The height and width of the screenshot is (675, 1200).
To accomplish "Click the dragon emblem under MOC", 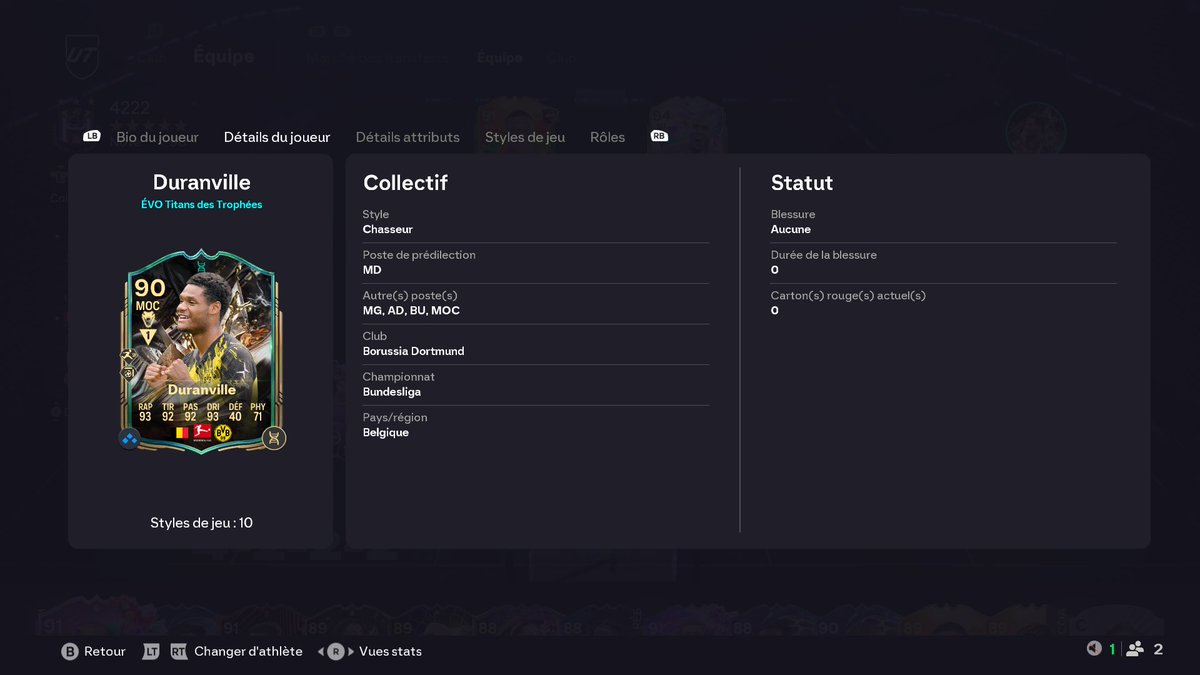I will pos(148,319).
